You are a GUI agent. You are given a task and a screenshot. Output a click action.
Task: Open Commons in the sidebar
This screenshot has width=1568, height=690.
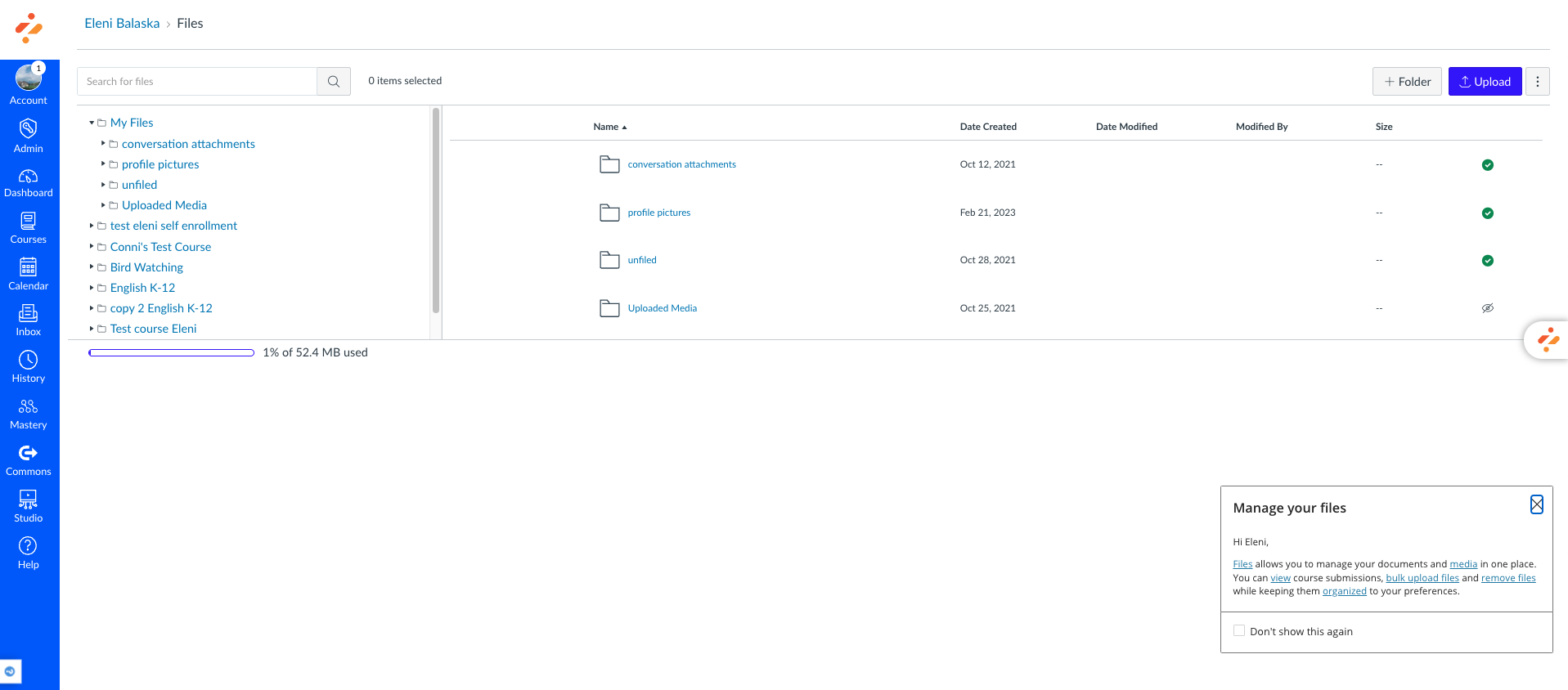pyautogui.click(x=29, y=460)
